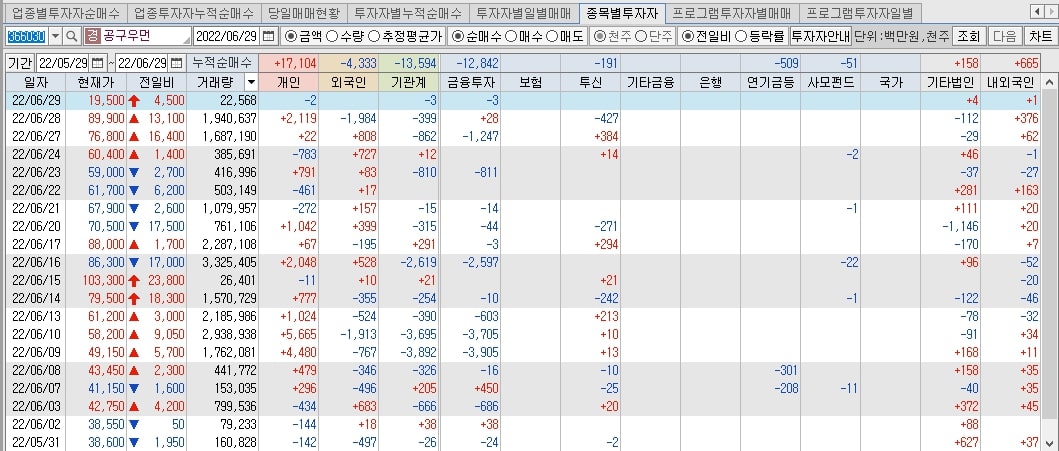The height and width of the screenshot is (451, 1059).
Task: Click 일자 column header
Action: click(x=36, y=83)
